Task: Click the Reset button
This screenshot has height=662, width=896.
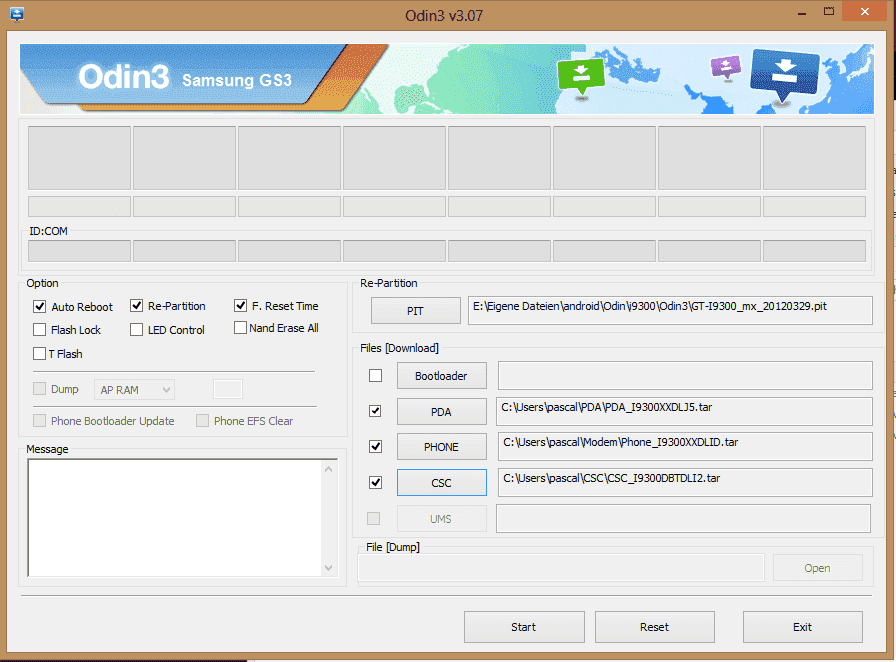Action: [x=655, y=627]
